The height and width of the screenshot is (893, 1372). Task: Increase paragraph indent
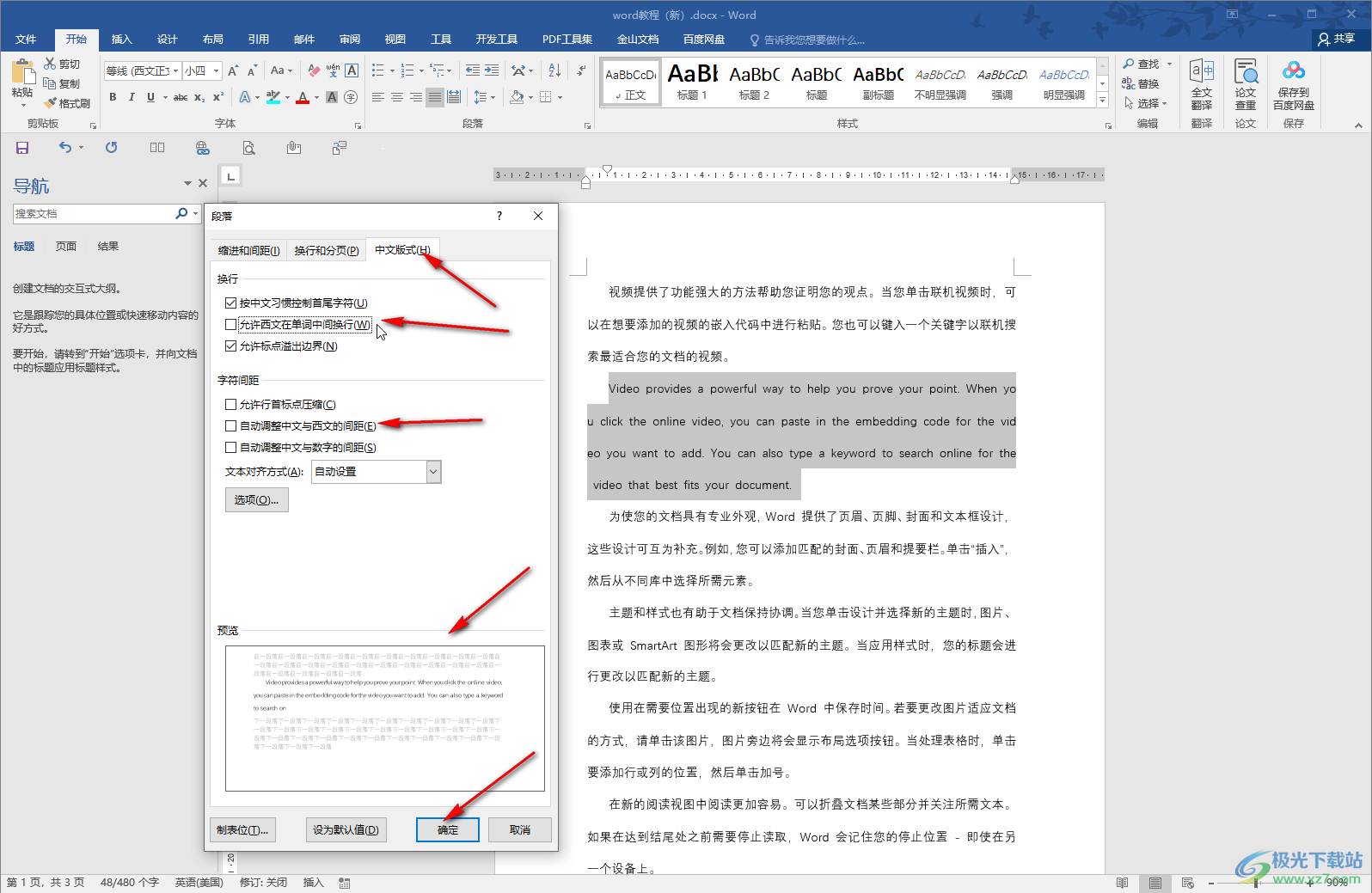pyautogui.click(x=492, y=70)
